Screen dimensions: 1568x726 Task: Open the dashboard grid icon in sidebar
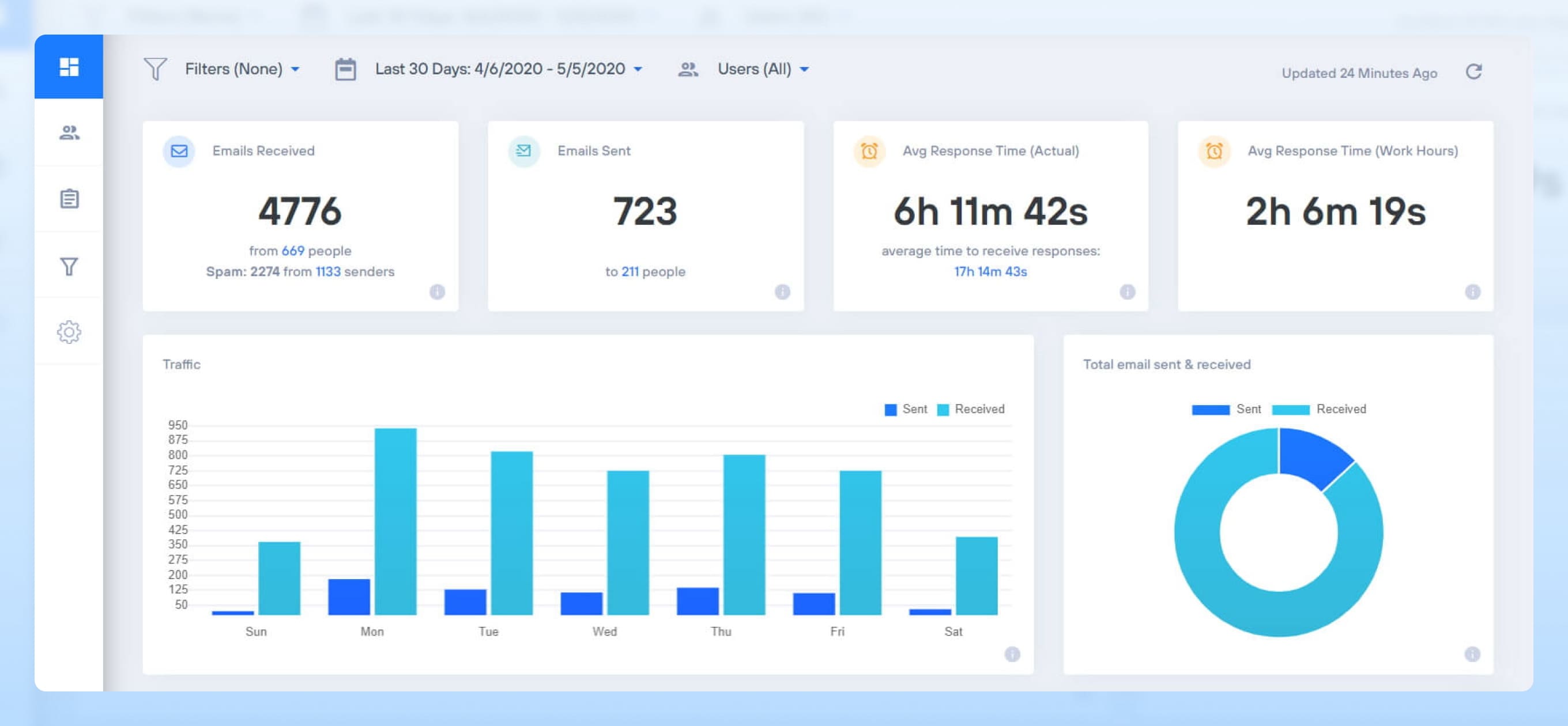click(x=69, y=67)
